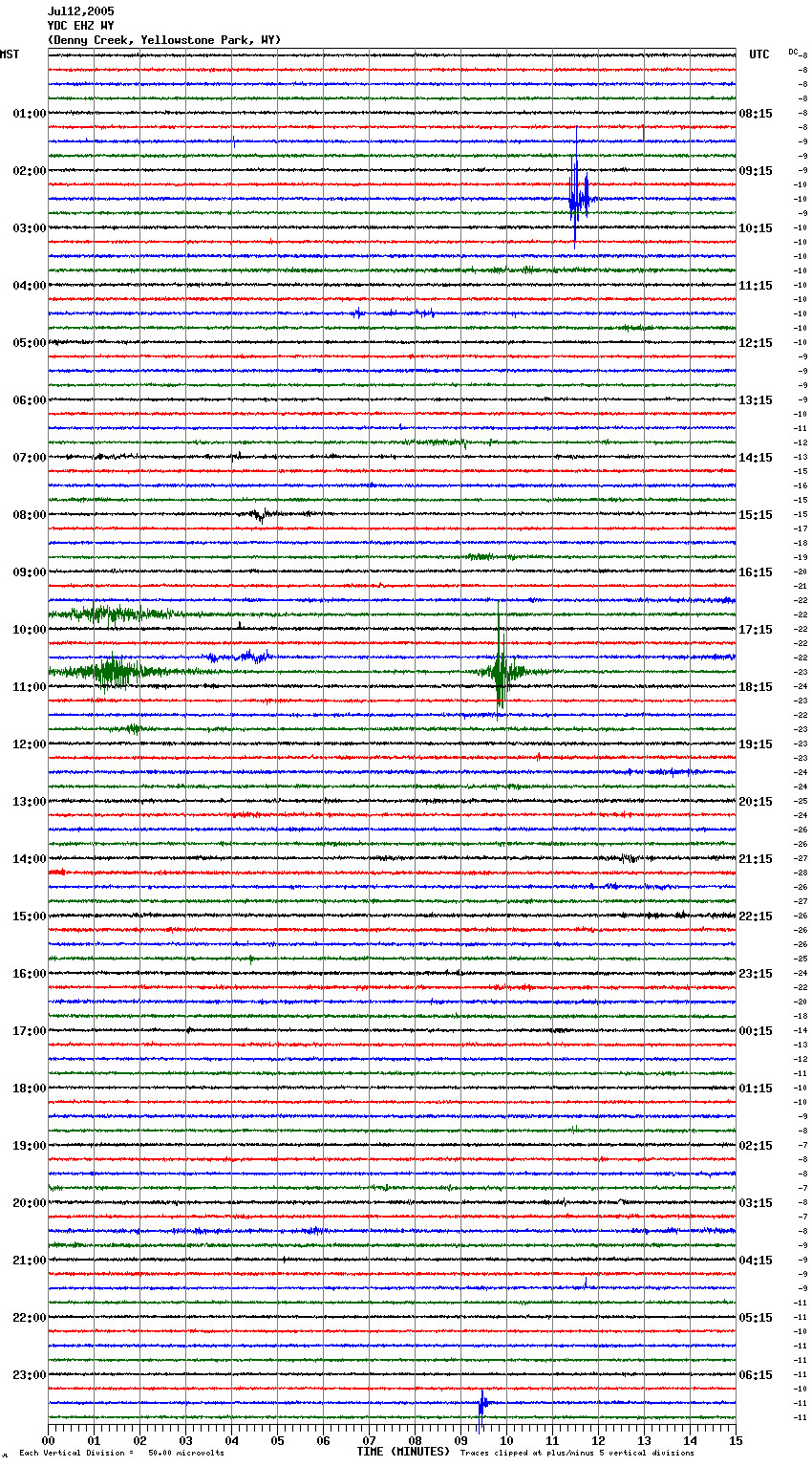Select the 05:00 MST time label

point(29,343)
